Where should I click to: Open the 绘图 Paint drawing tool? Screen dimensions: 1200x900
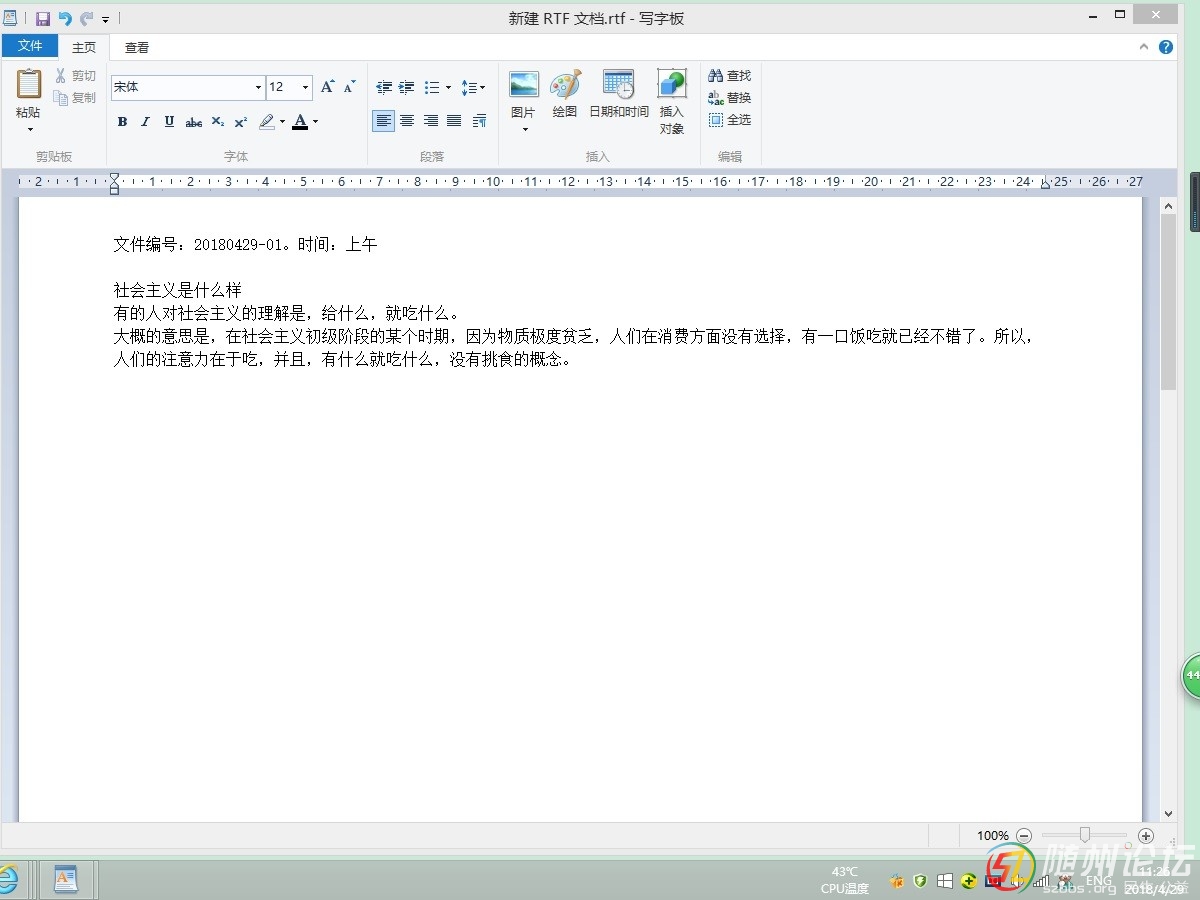pyautogui.click(x=565, y=86)
